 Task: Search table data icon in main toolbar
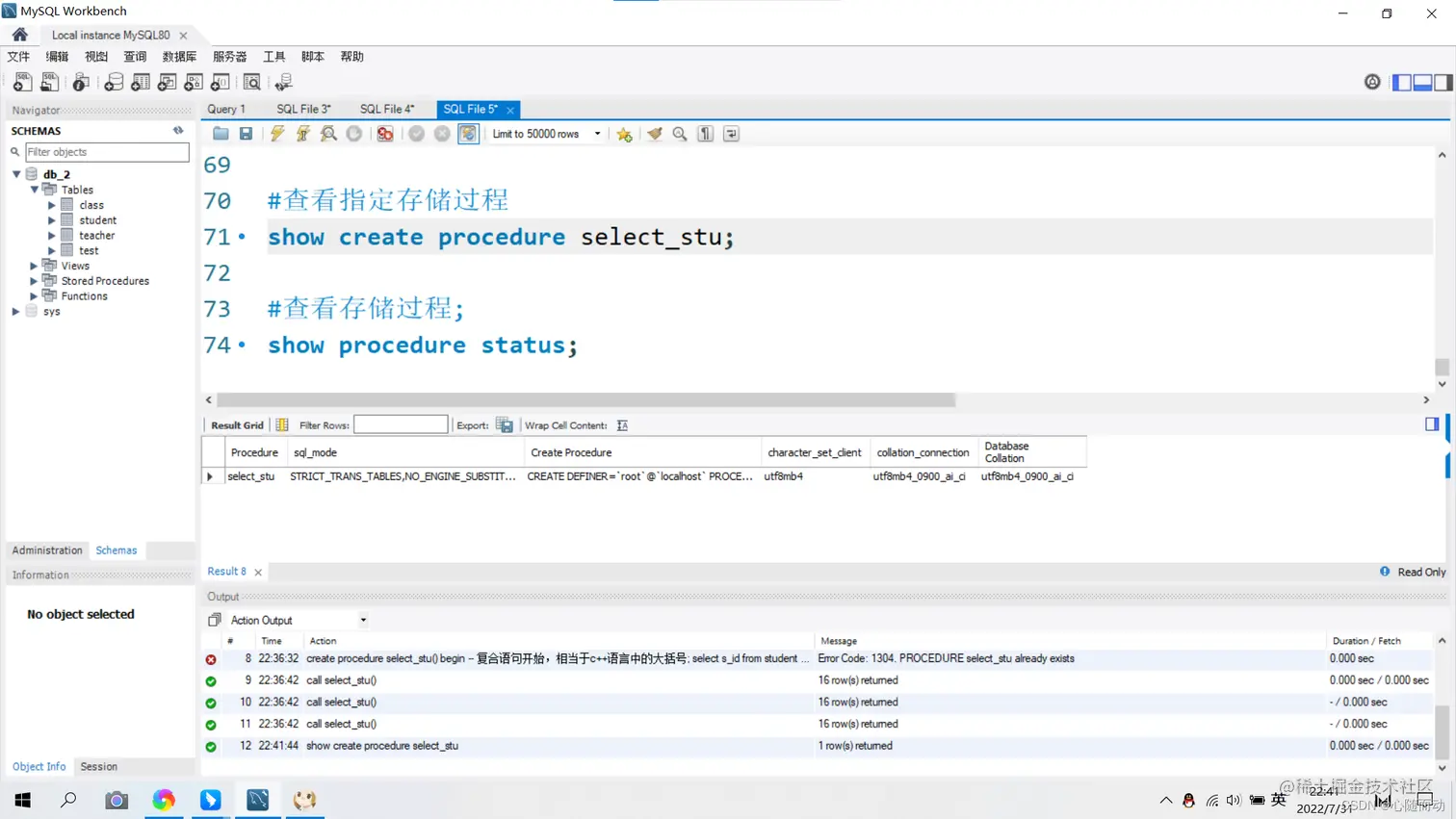pos(252,83)
